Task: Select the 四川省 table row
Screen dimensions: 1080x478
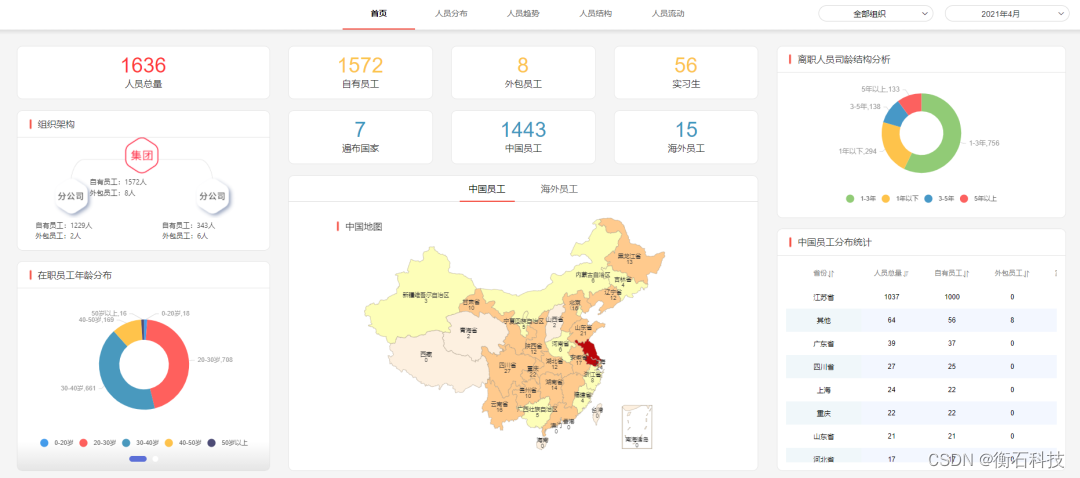Action: (x=921, y=367)
